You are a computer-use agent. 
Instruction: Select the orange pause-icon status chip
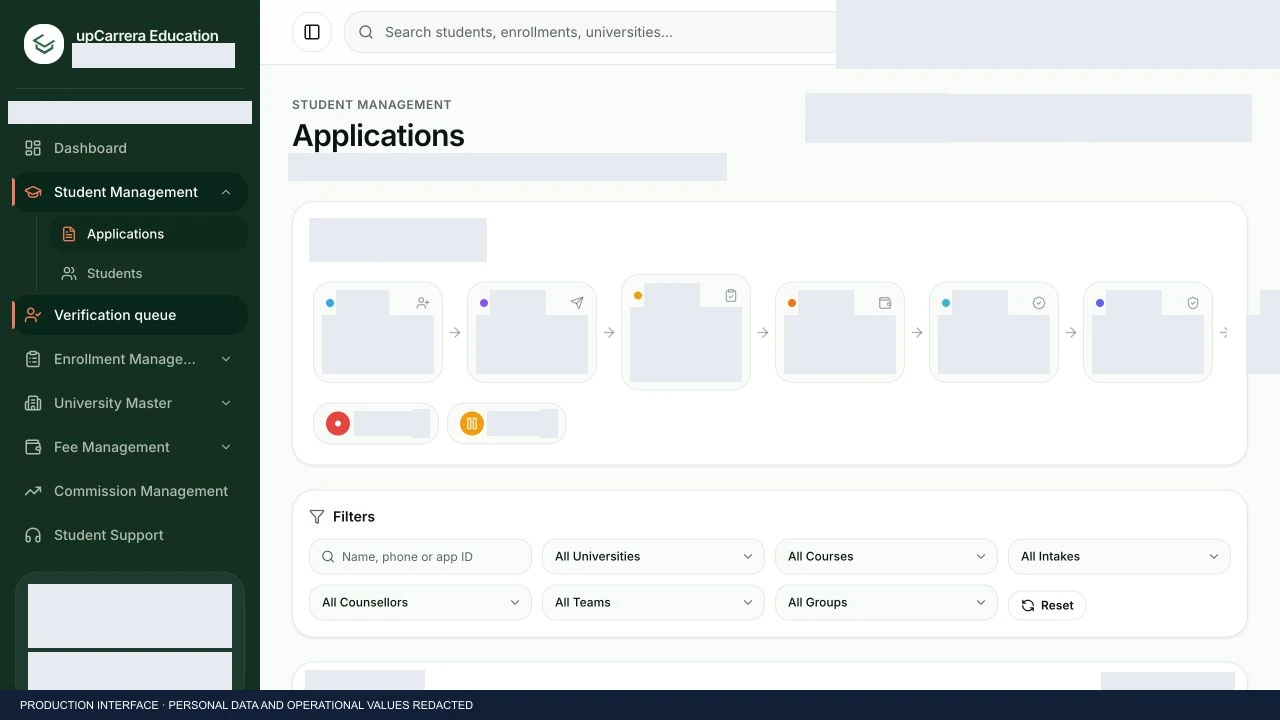point(507,423)
